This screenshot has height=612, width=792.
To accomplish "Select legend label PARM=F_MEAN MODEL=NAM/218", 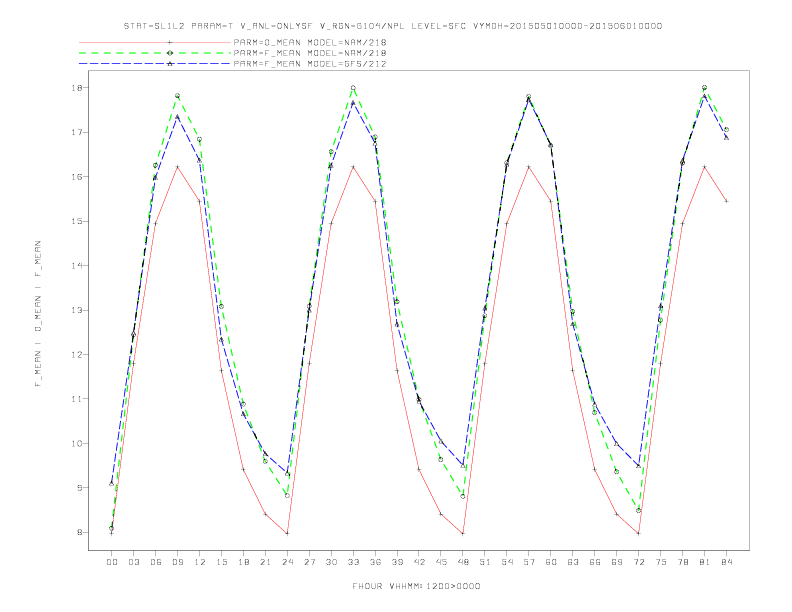I will pyautogui.click(x=310, y=53).
